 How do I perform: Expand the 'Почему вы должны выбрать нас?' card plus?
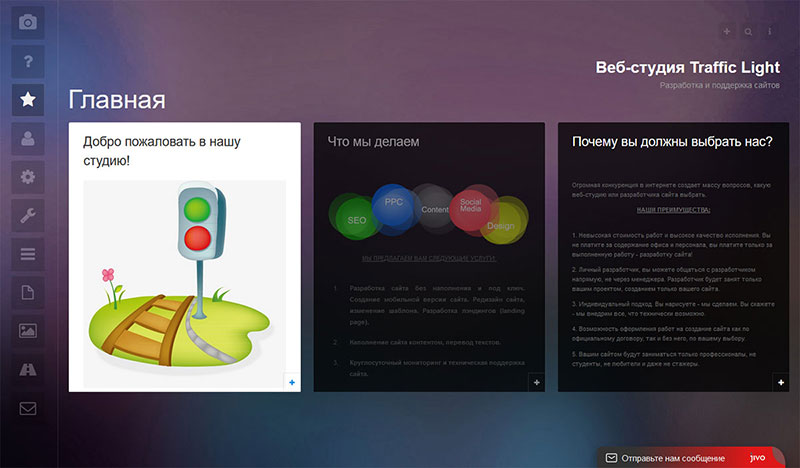[x=781, y=382]
